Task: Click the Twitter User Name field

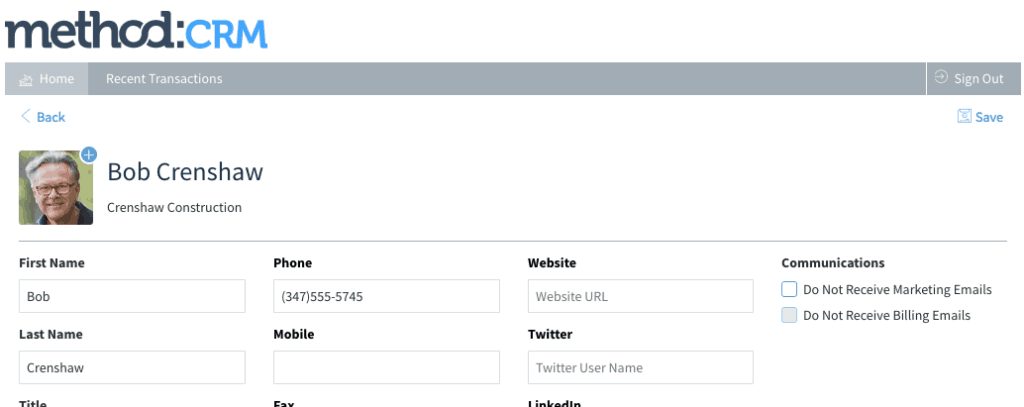Action: pyautogui.click(x=641, y=367)
